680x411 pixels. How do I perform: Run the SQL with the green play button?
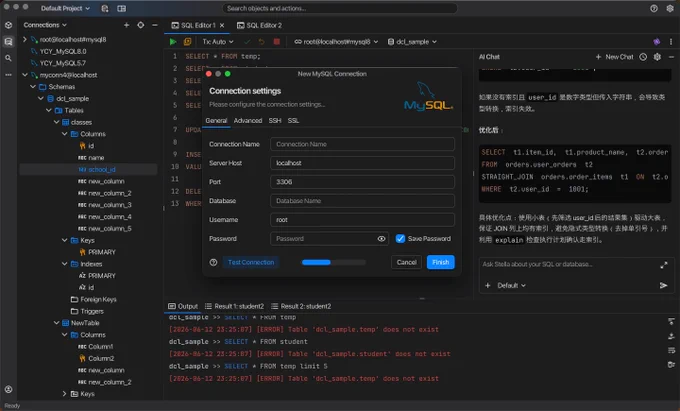(173, 42)
